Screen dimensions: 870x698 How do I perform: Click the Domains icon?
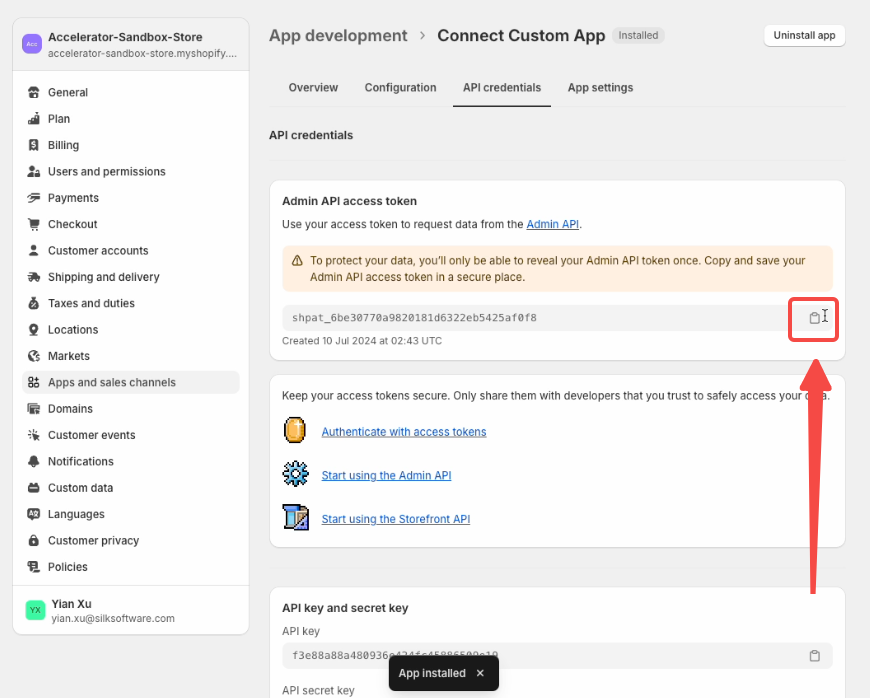(x=34, y=408)
